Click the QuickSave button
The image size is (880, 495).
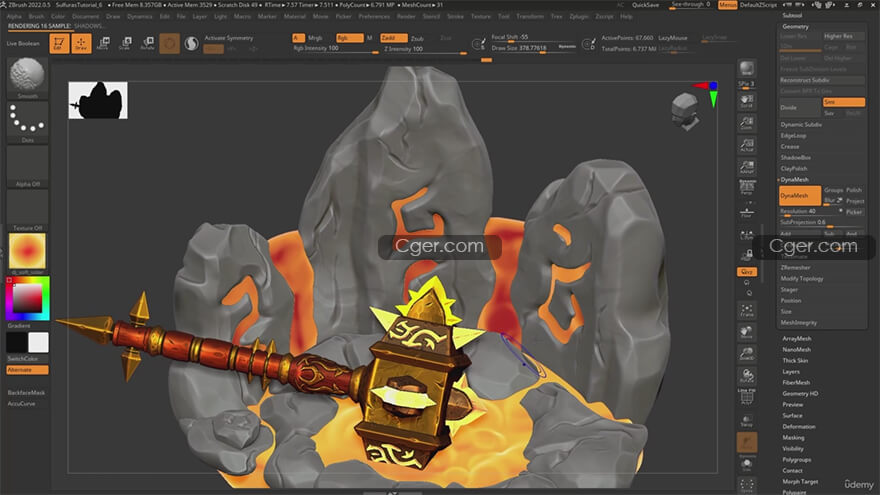coord(645,4)
